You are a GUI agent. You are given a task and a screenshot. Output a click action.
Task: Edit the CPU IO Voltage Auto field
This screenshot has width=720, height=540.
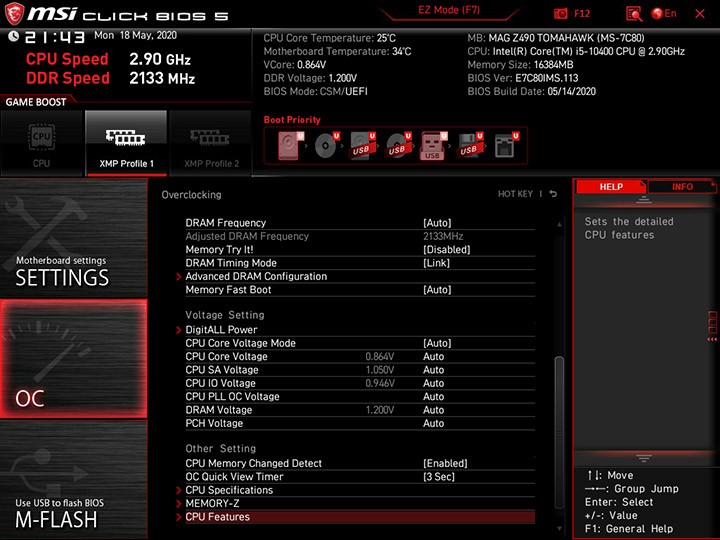[433, 383]
